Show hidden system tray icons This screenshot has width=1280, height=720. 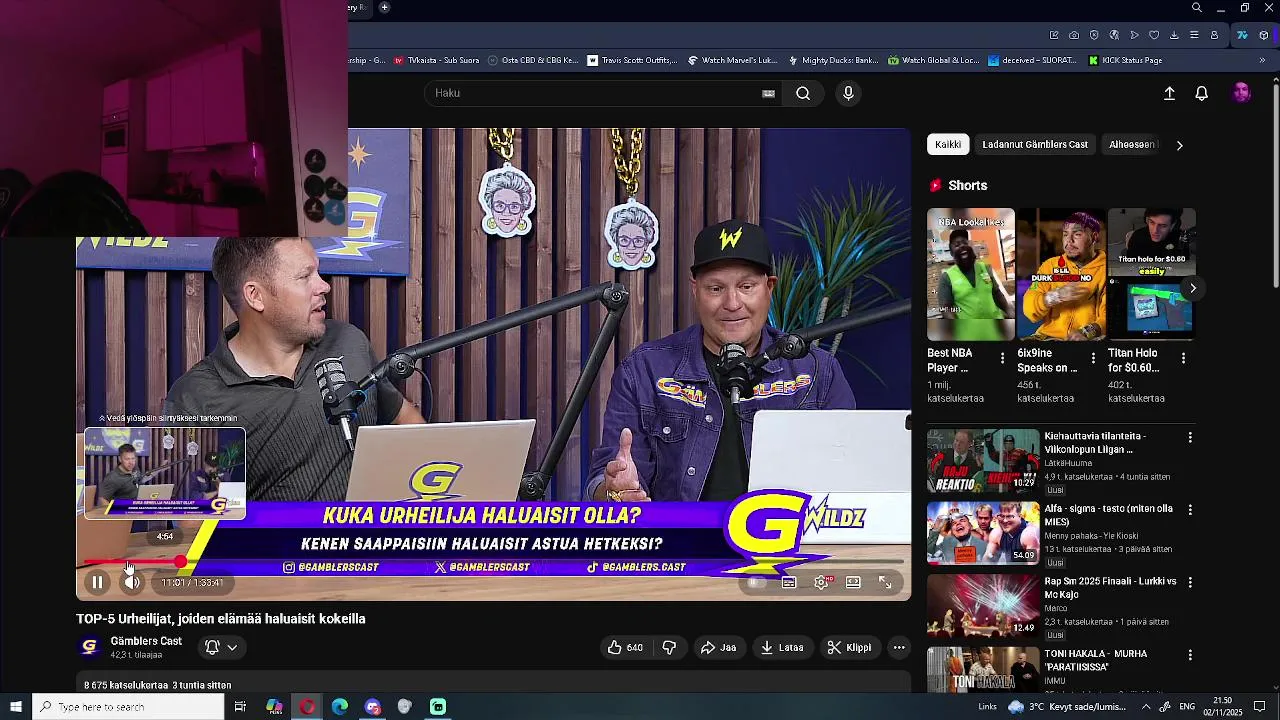1146,707
